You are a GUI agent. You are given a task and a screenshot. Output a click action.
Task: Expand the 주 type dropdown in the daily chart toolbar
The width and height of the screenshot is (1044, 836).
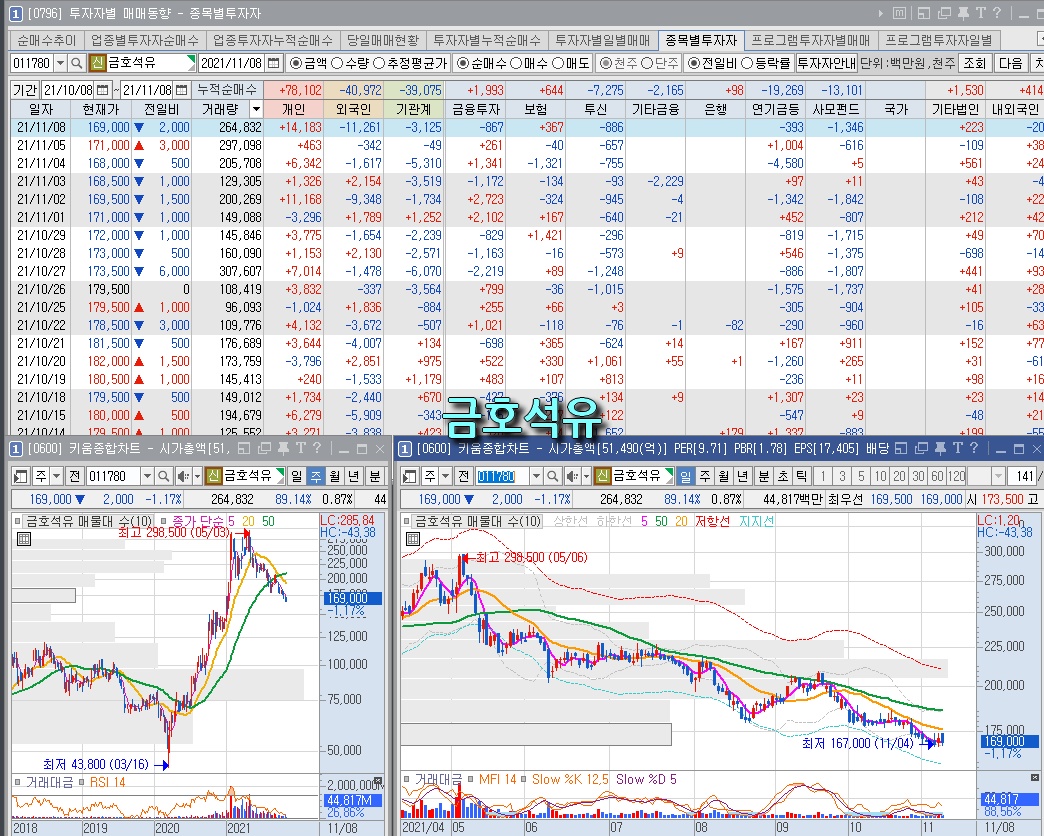(x=445, y=476)
